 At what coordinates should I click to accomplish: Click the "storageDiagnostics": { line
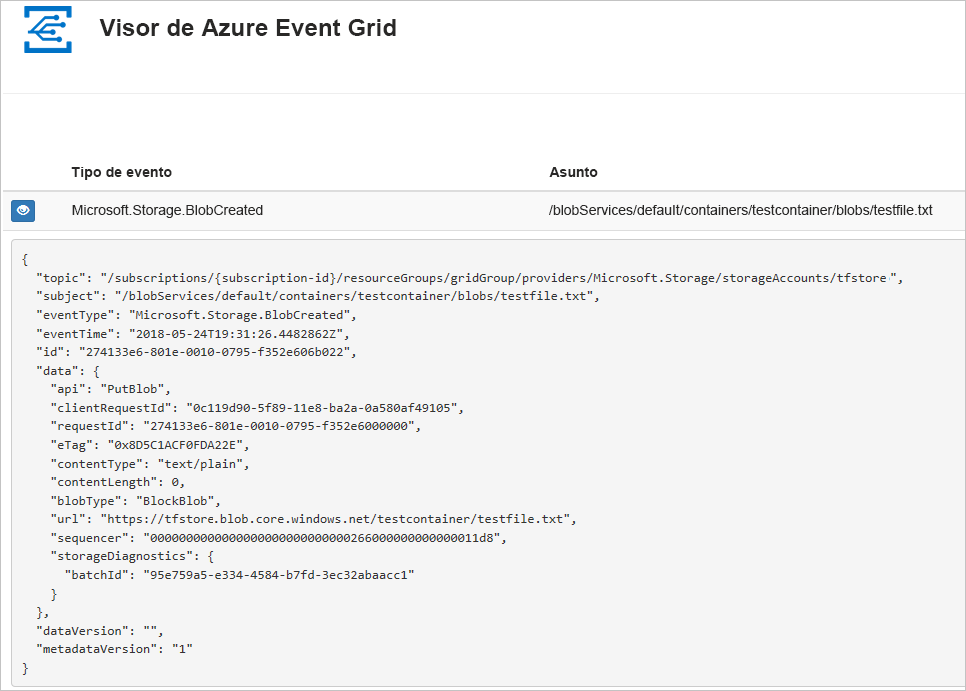(132, 556)
